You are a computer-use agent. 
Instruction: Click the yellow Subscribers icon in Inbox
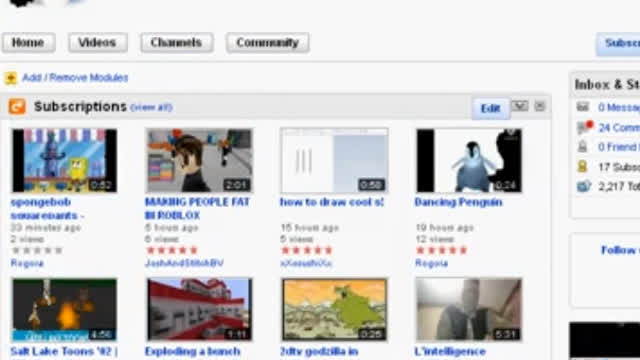583,166
